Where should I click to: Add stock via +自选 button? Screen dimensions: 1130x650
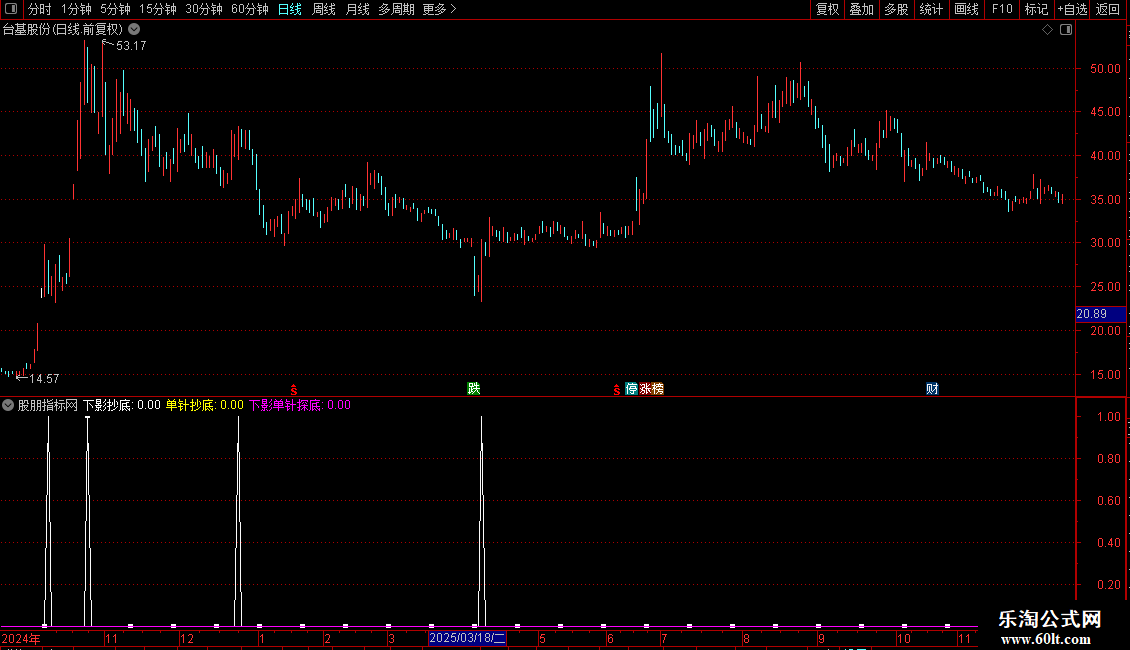tap(1072, 9)
